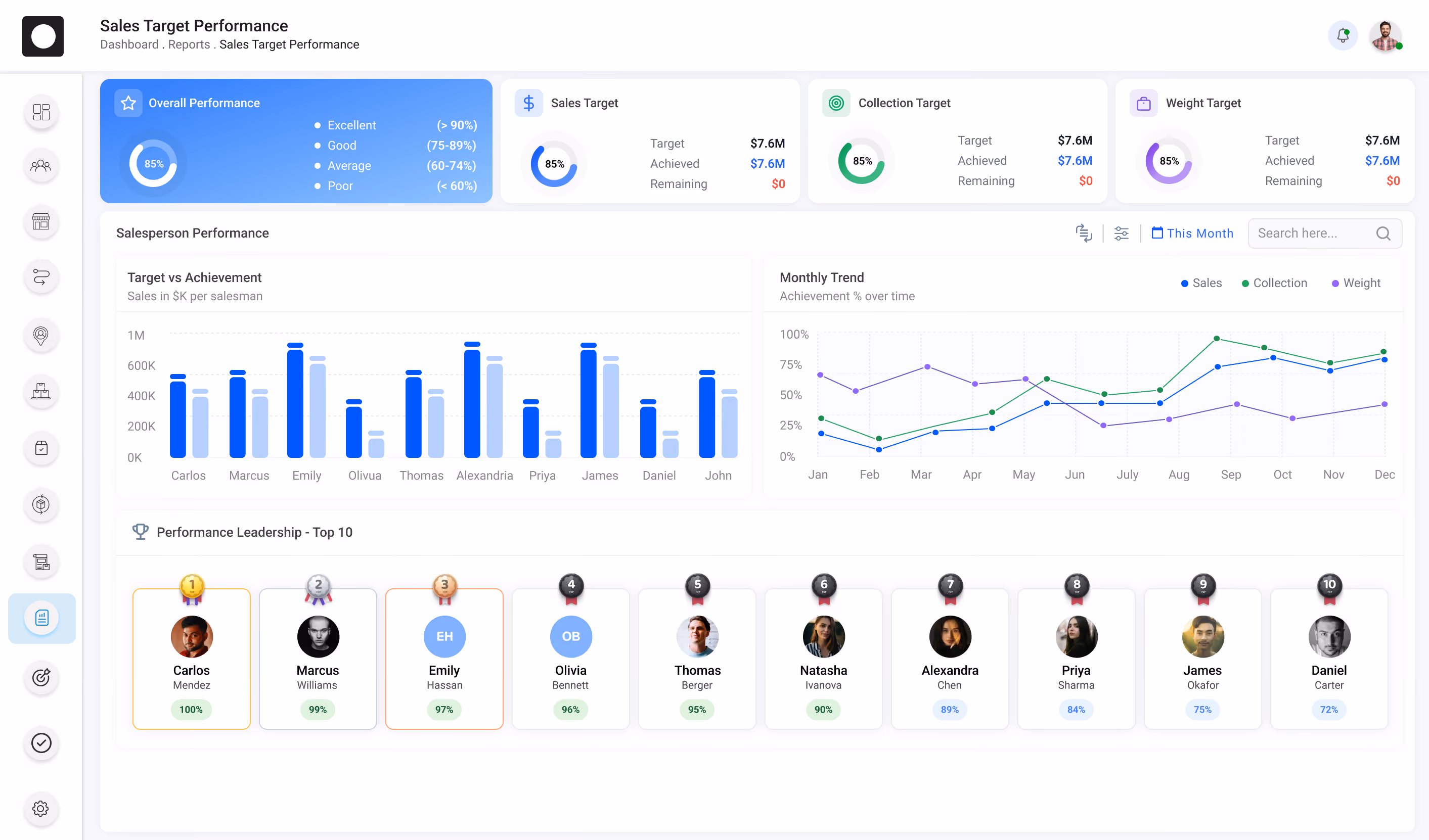The height and width of the screenshot is (840, 1429).
Task: Toggle the Sales legend in Monthly Trend
Action: pyautogui.click(x=1201, y=283)
